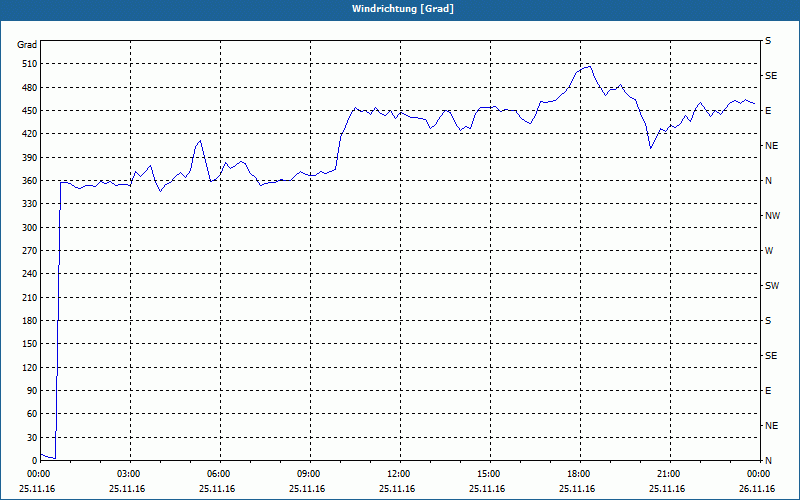The width and height of the screenshot is (800, 500).
Task: Click the 240 left-axis value
Action: pos(29,274)
